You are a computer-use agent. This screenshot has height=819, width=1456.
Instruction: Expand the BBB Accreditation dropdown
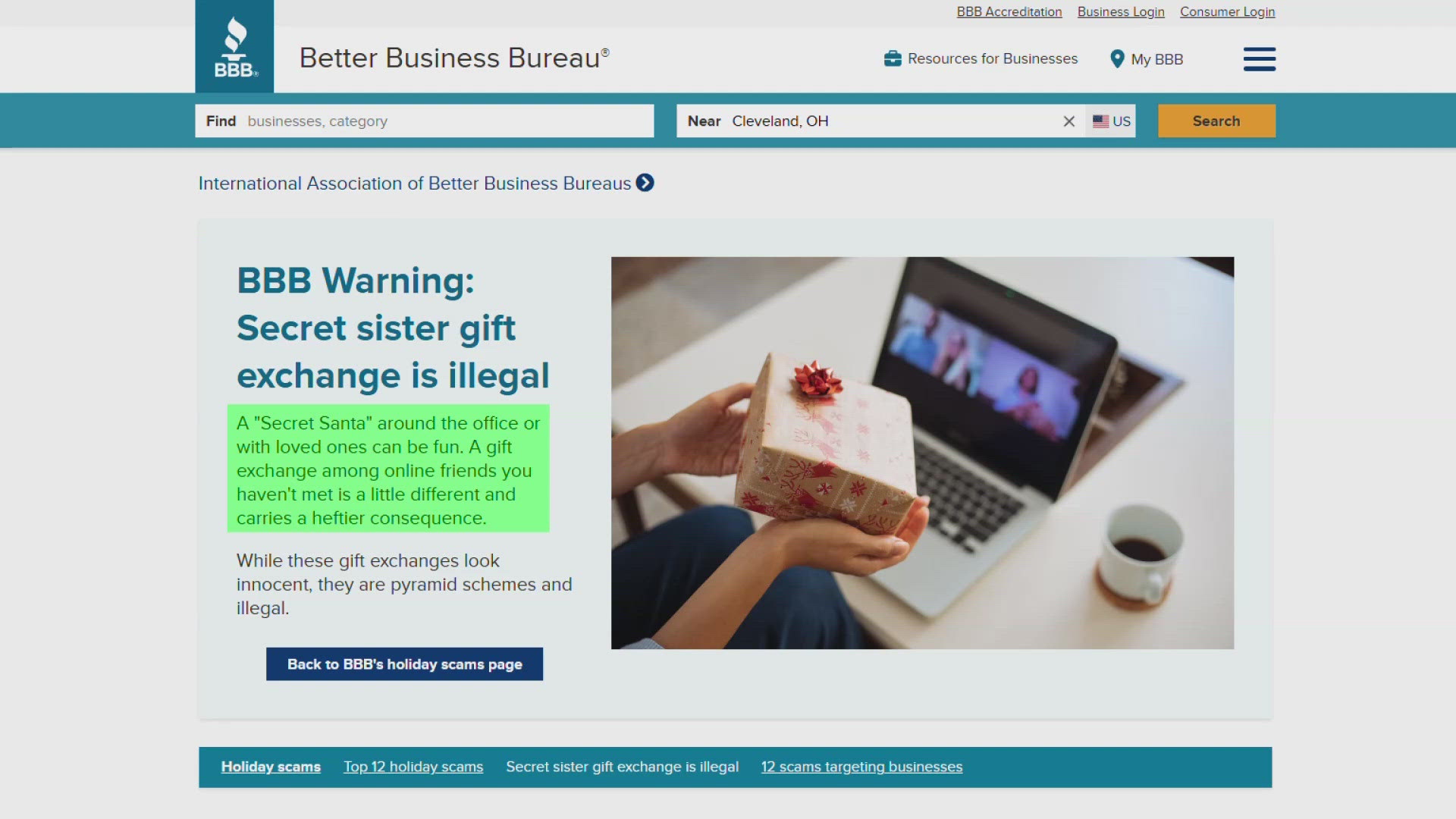[x=1009, y=11]
